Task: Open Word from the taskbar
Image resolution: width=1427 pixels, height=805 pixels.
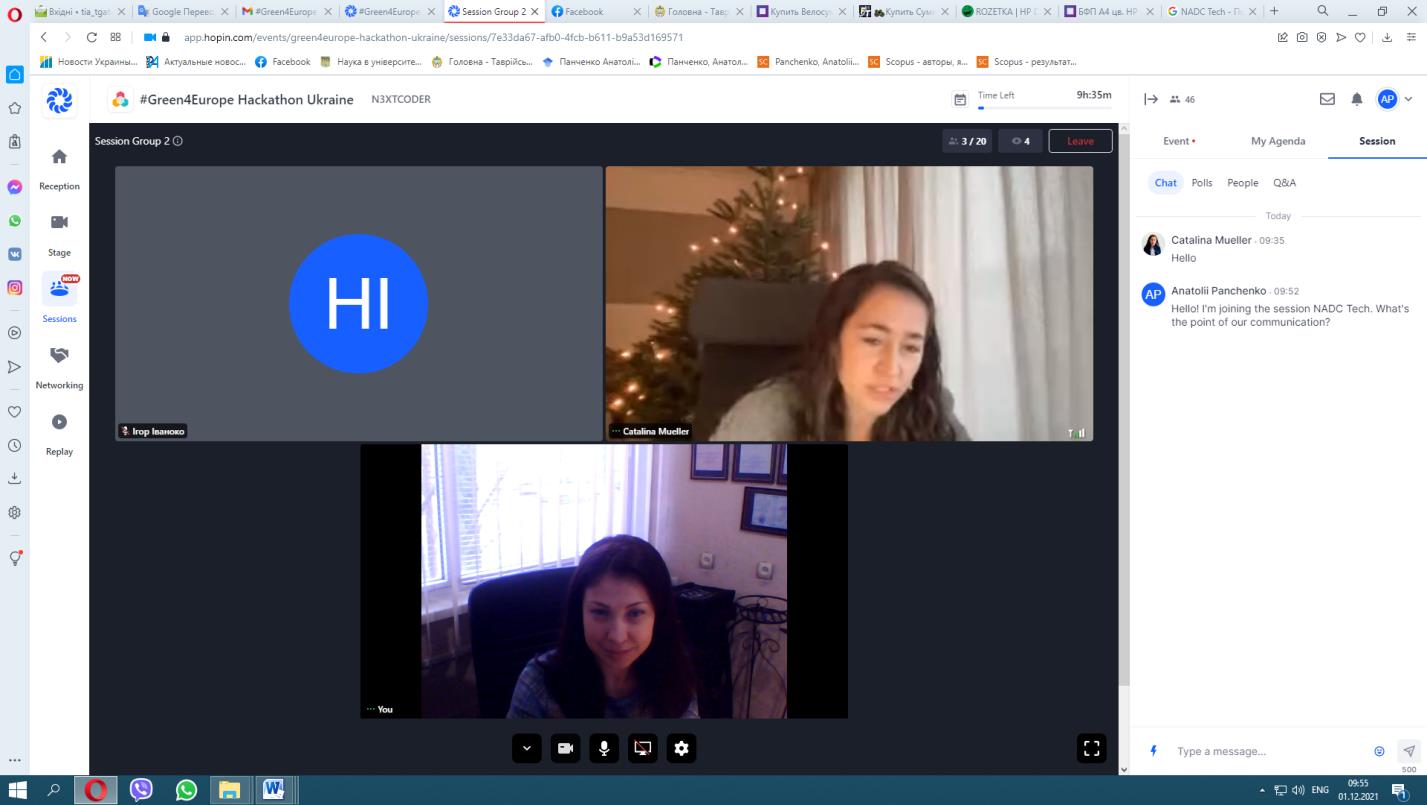Action: [x=274, y=790]
